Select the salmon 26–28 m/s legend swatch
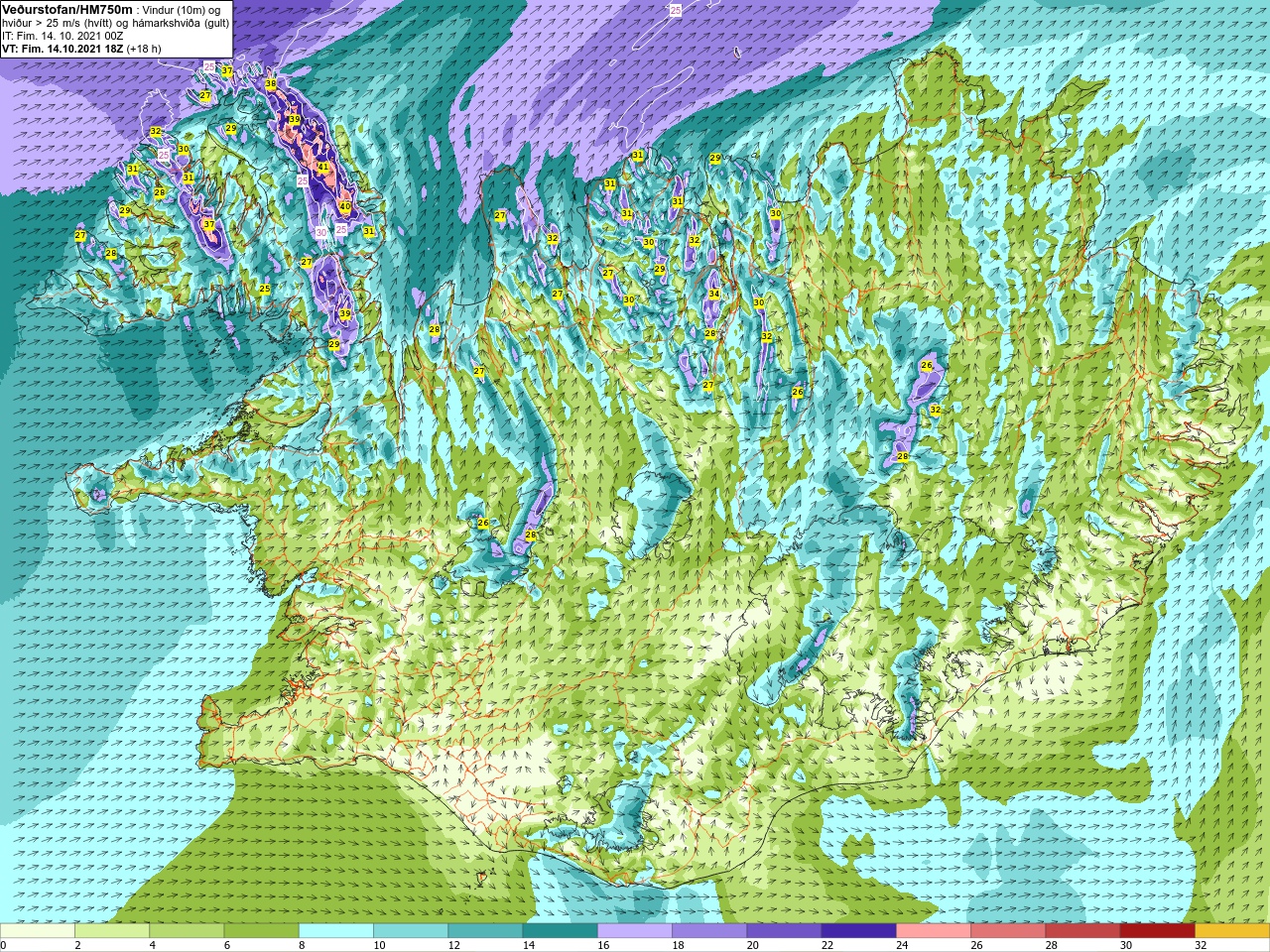This screenshot has height=952, width=1270. [1008, 931]
